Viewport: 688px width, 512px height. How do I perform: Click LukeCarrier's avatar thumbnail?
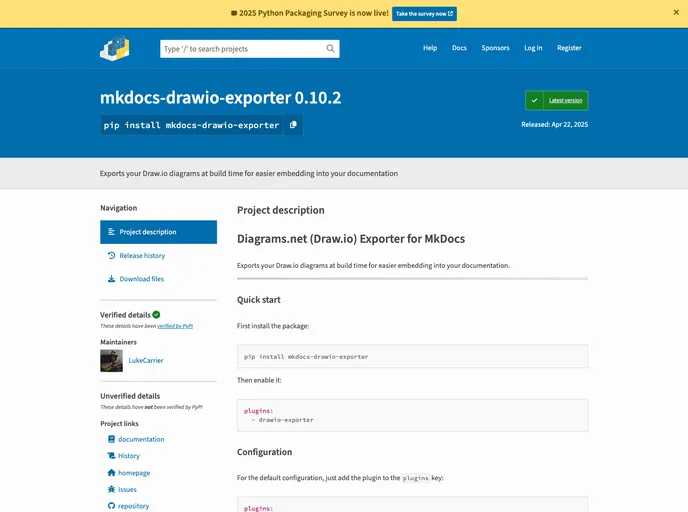(111, 361)
